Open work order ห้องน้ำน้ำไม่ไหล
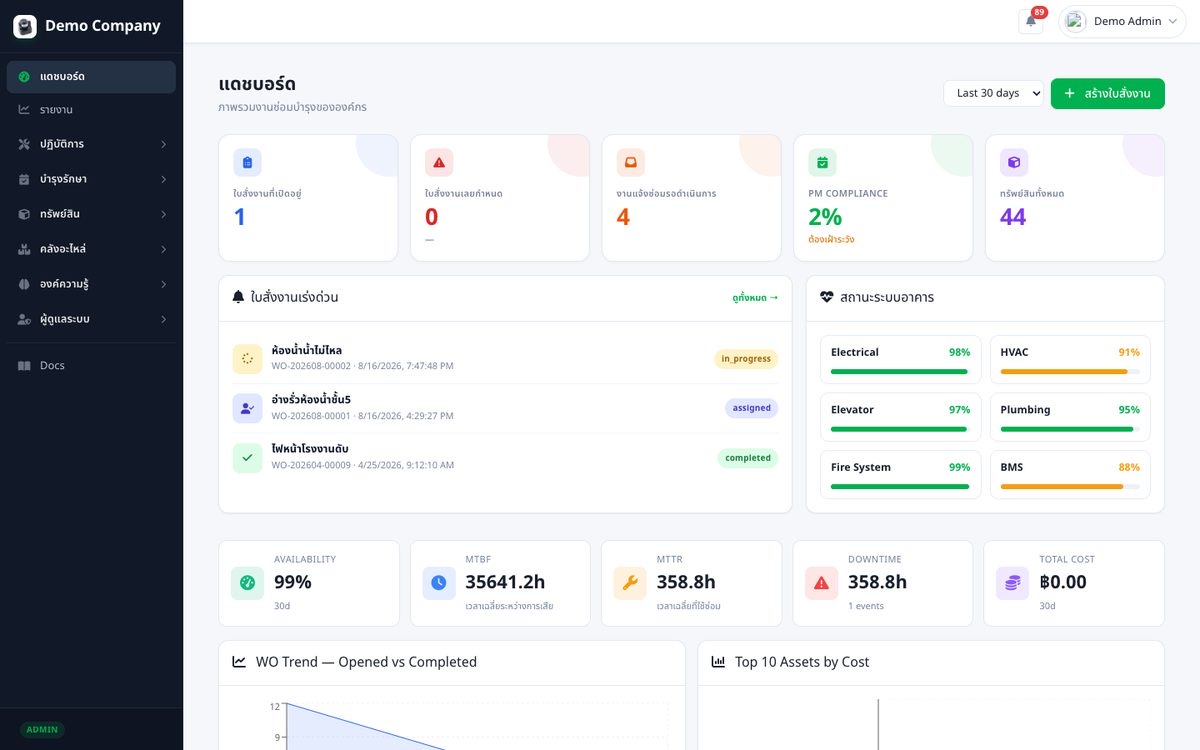The width and height of the screenshot is (1200, 750). coord(505,359)
